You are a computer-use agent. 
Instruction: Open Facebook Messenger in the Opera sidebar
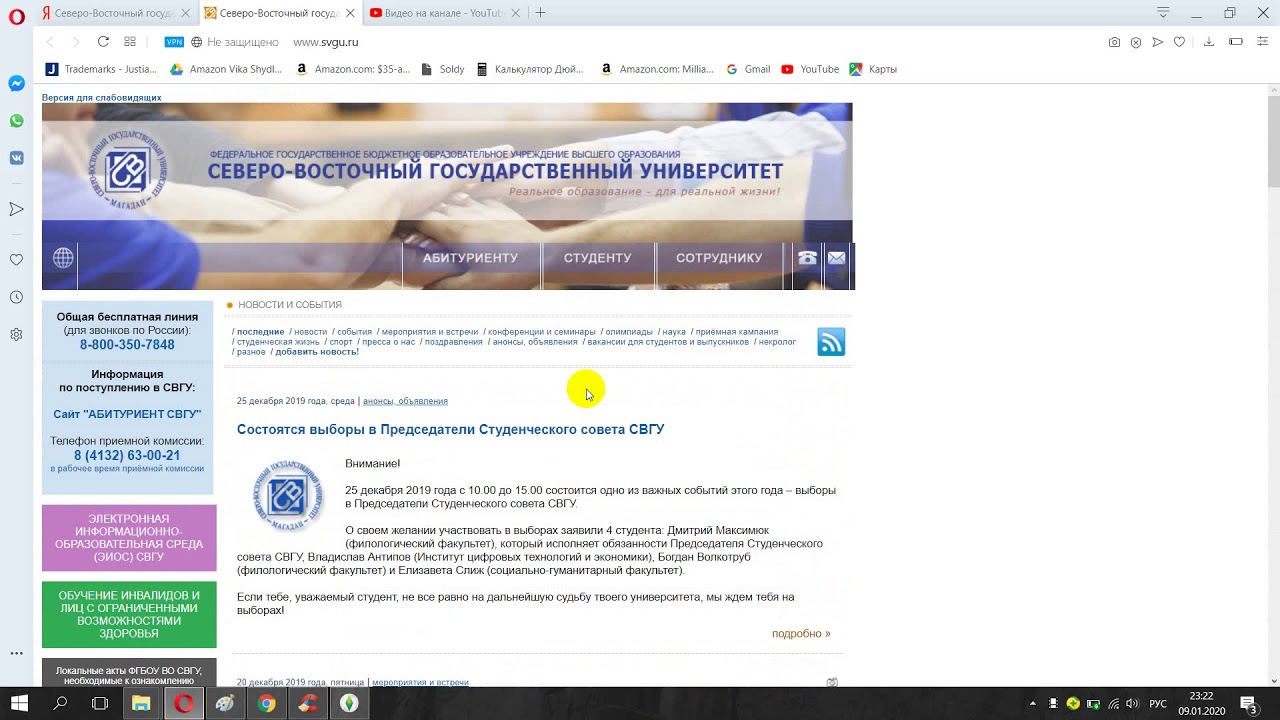point(16,84)
